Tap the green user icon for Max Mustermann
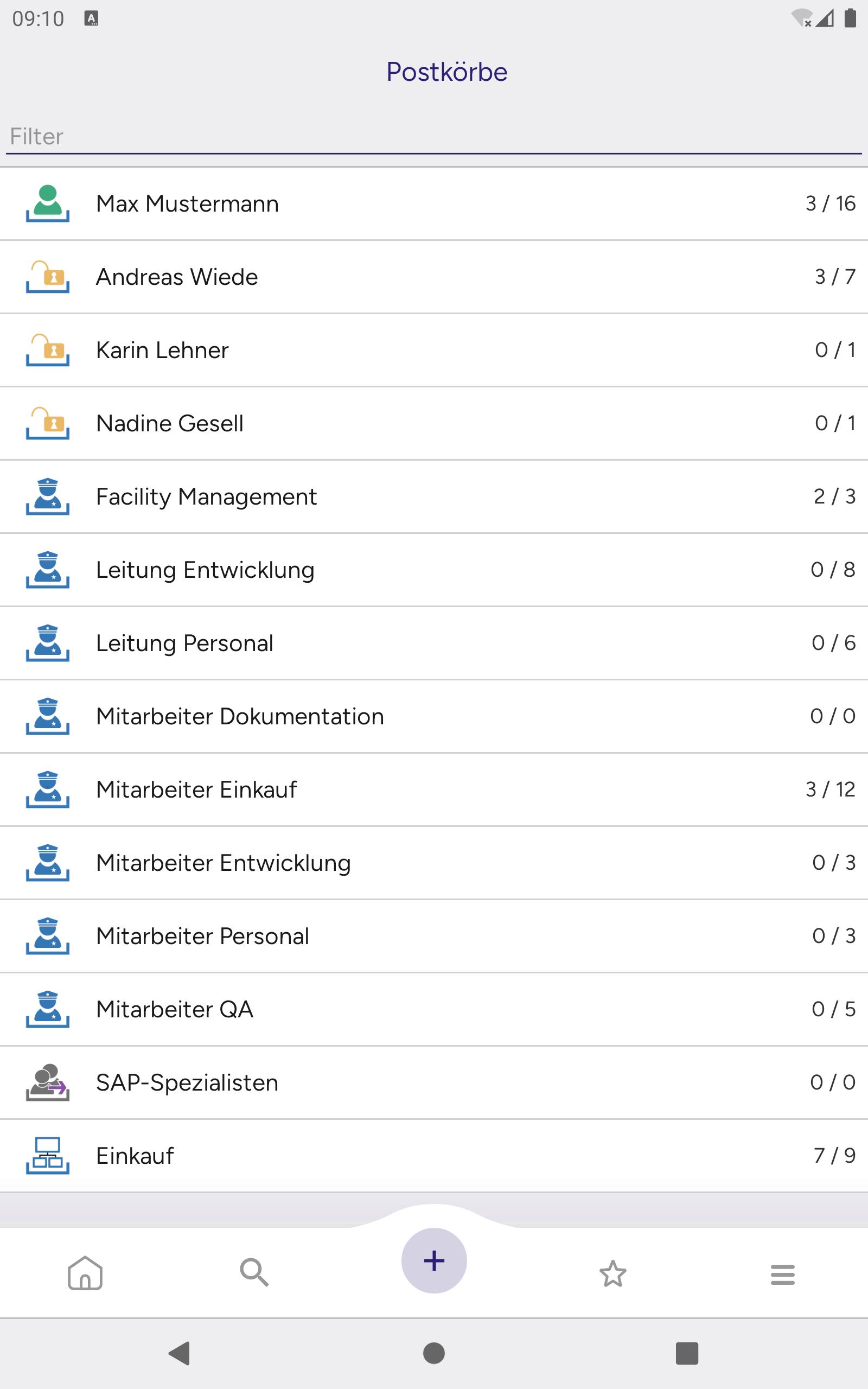Viewport: 868px width, 1389px height. 48,203
